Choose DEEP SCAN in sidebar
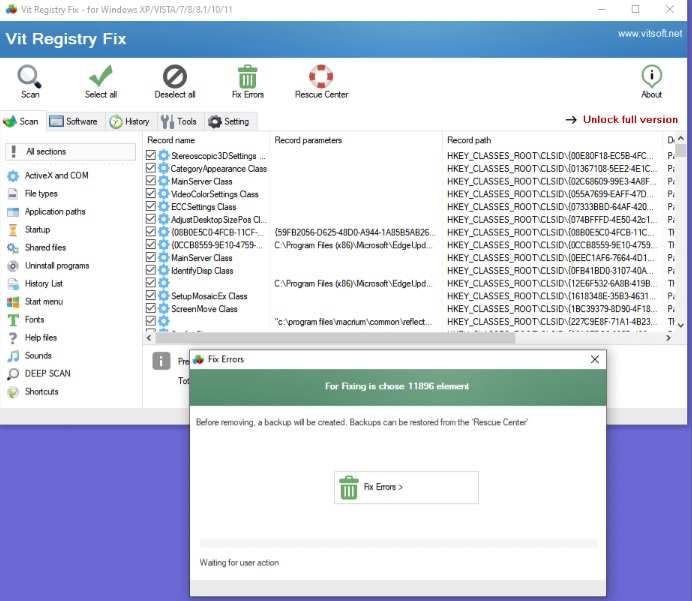 click(x=47, y=374)
